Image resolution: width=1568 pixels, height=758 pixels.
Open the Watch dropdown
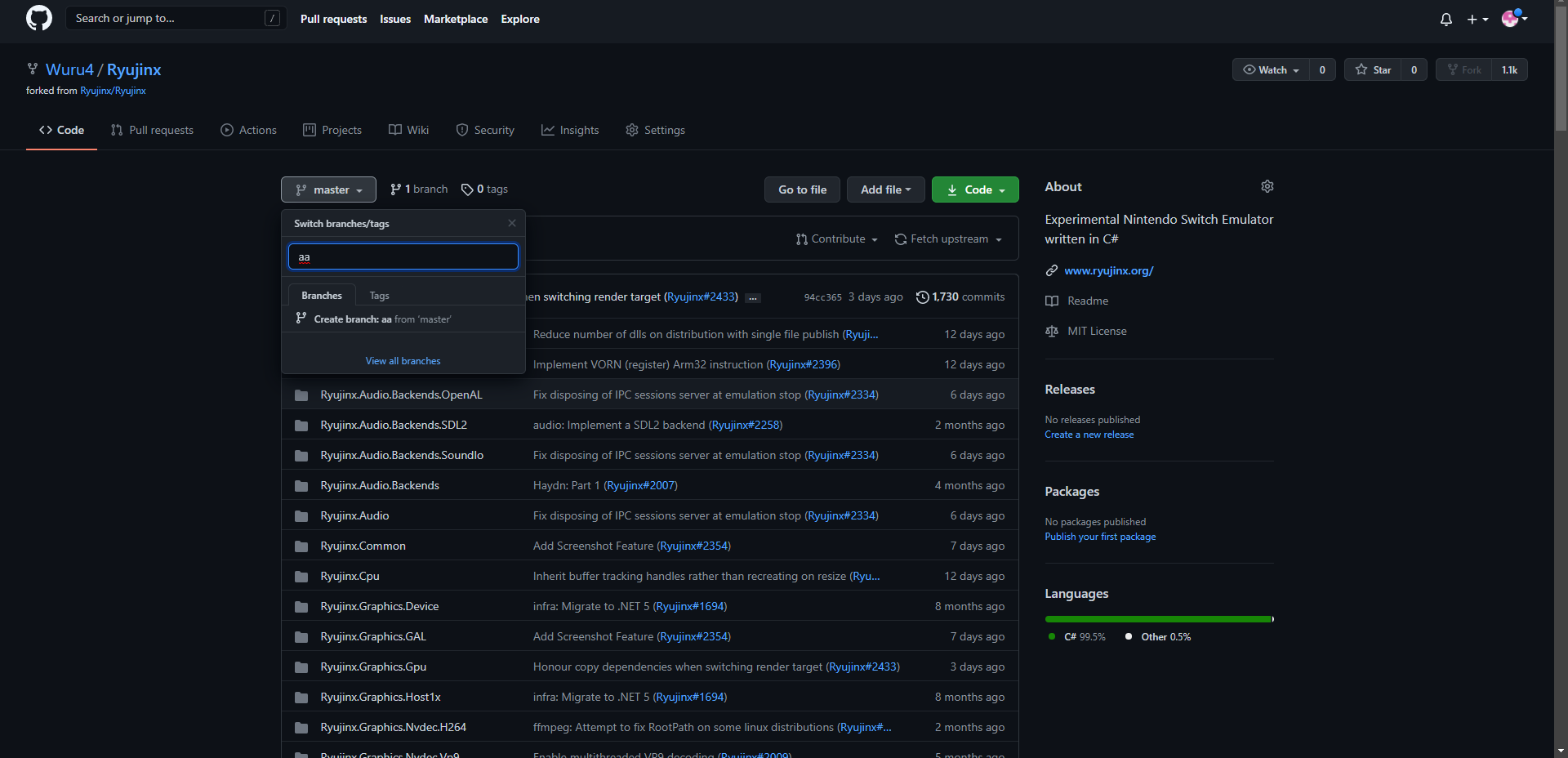[x=1271, y=69]
